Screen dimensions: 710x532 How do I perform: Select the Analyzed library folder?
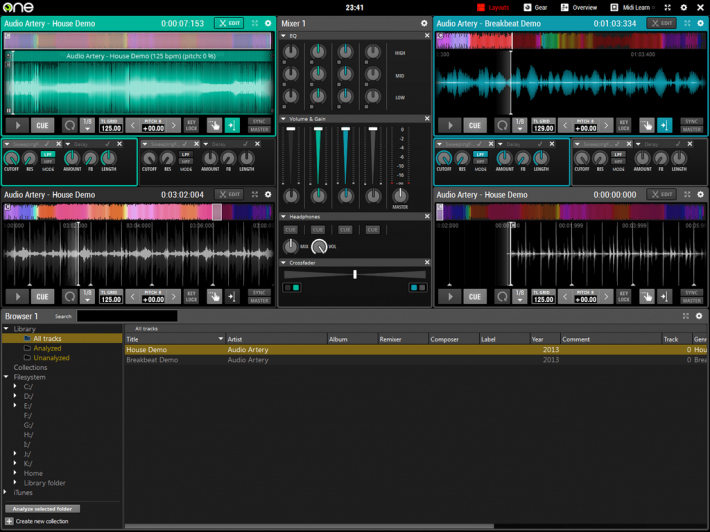[47, 348]
